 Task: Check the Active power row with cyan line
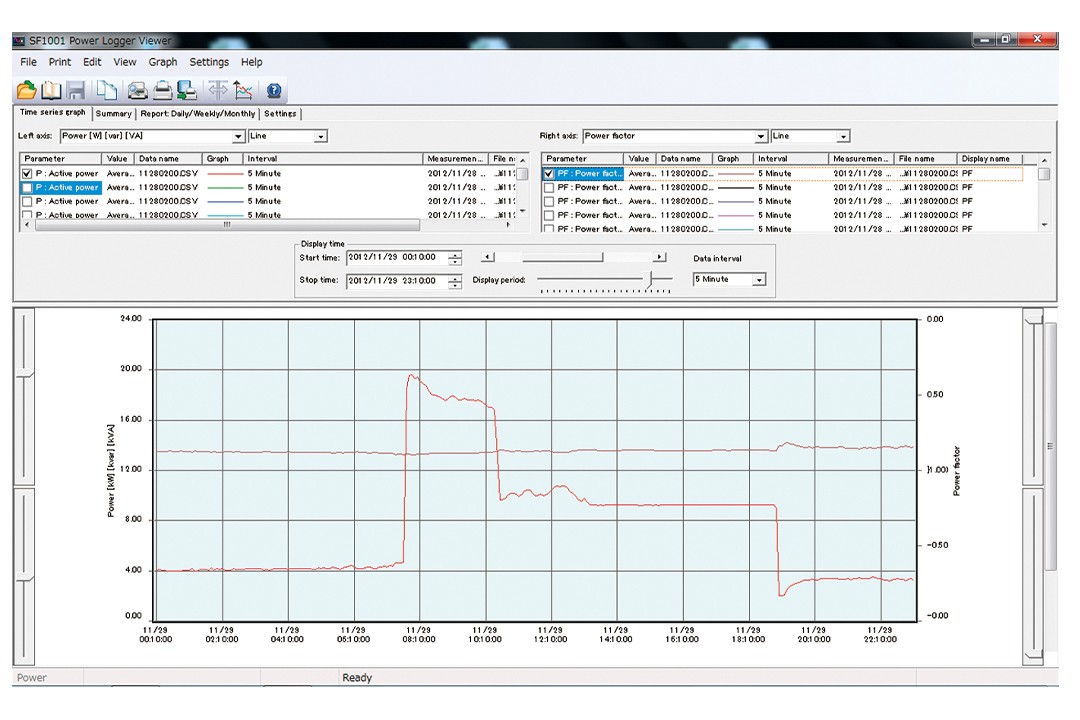point(27,215)
